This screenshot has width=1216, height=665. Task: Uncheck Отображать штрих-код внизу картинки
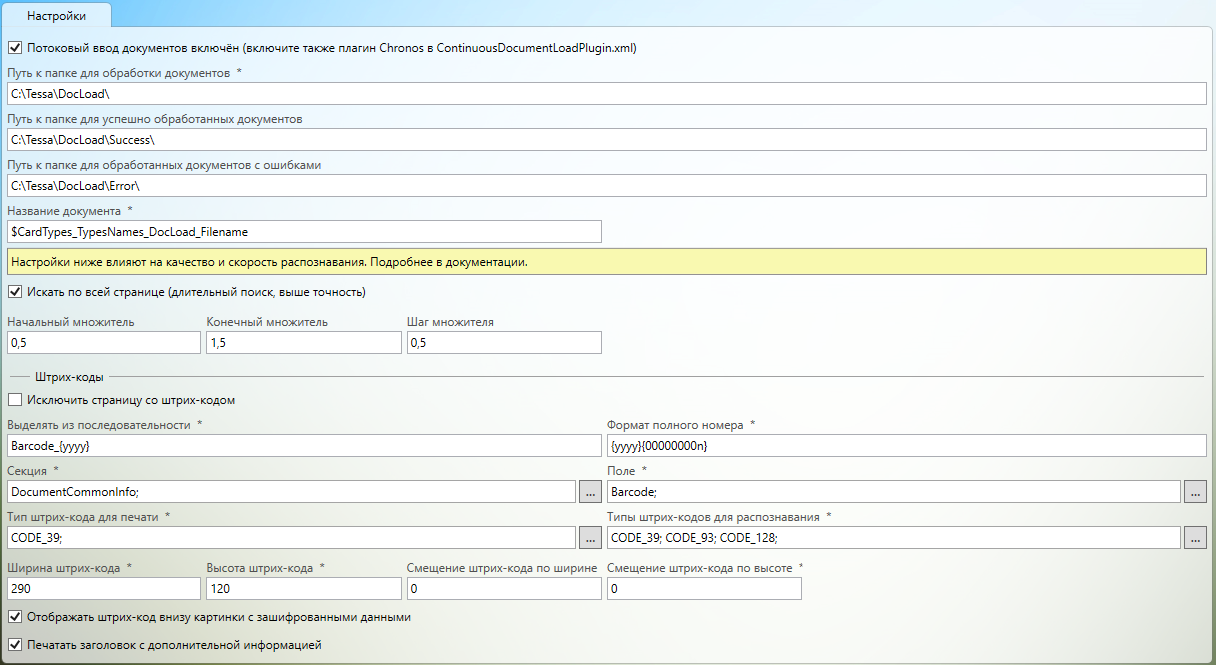tap(15, 617)
